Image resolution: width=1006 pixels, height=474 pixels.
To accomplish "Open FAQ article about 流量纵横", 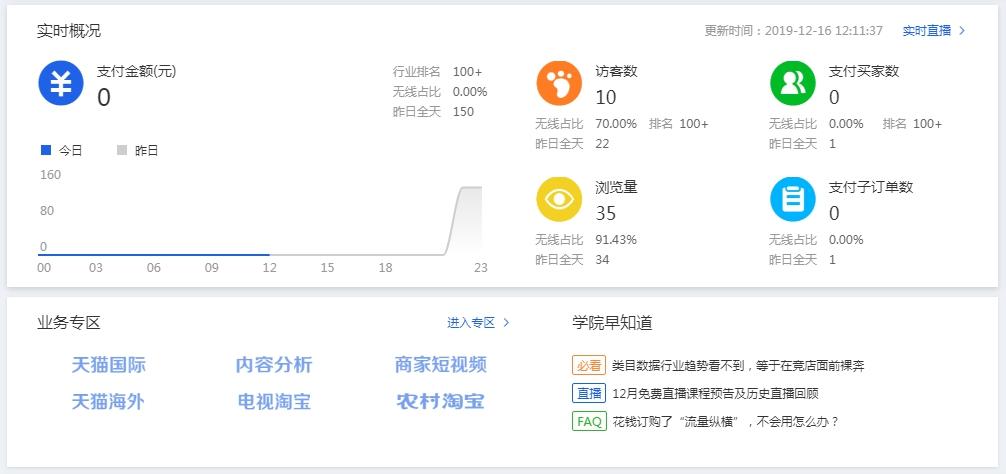I will click(x=726, y=421).
